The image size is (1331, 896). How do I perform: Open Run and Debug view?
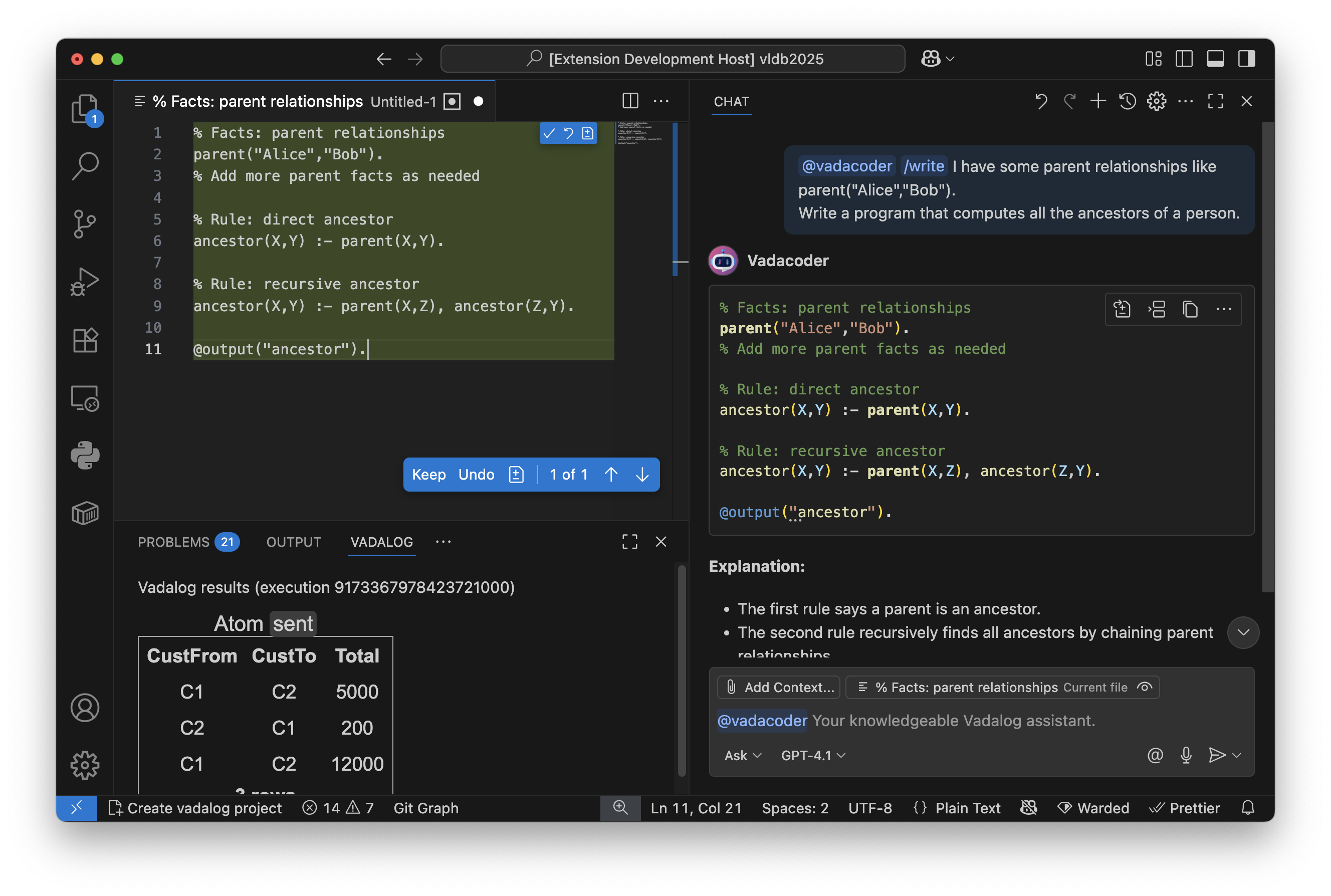coord(85,281)
